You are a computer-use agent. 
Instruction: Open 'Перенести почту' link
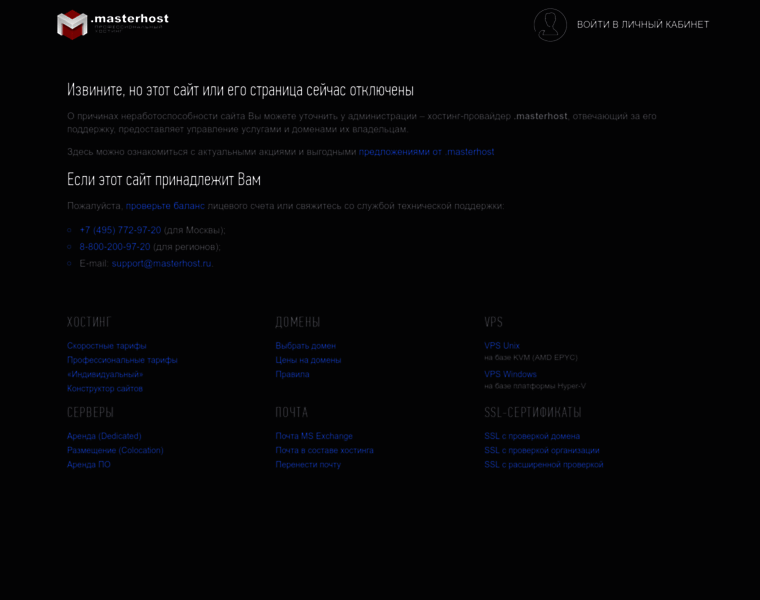pyautogui.click(x=308, y=464)
